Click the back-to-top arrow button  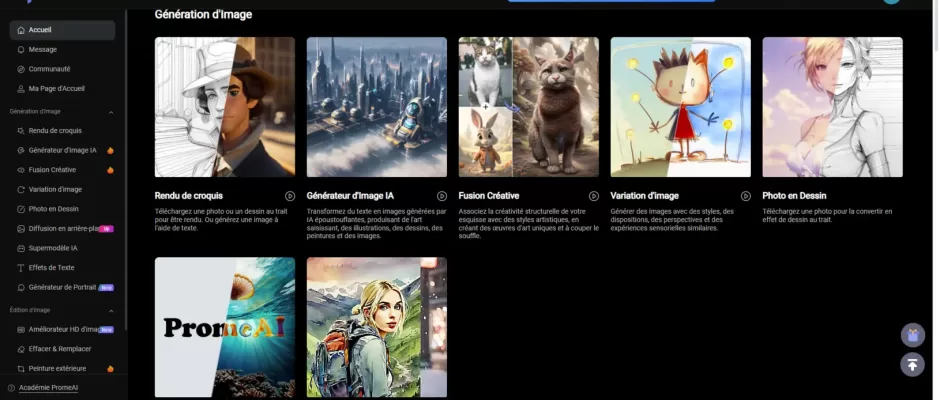(x=912, y=364)
